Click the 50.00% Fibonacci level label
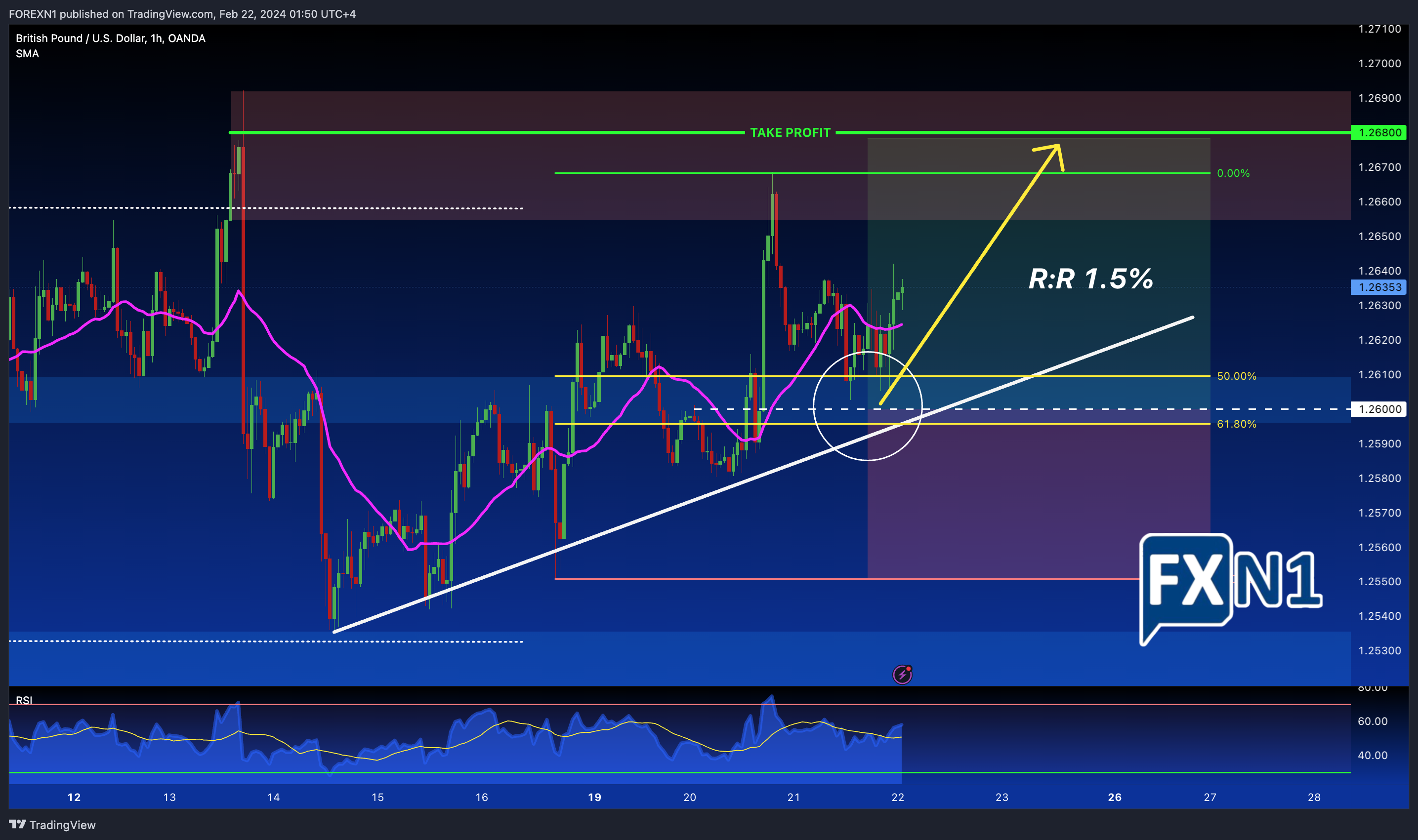The width and height of the screenshot is (1418, 840). click(1236, 376)
